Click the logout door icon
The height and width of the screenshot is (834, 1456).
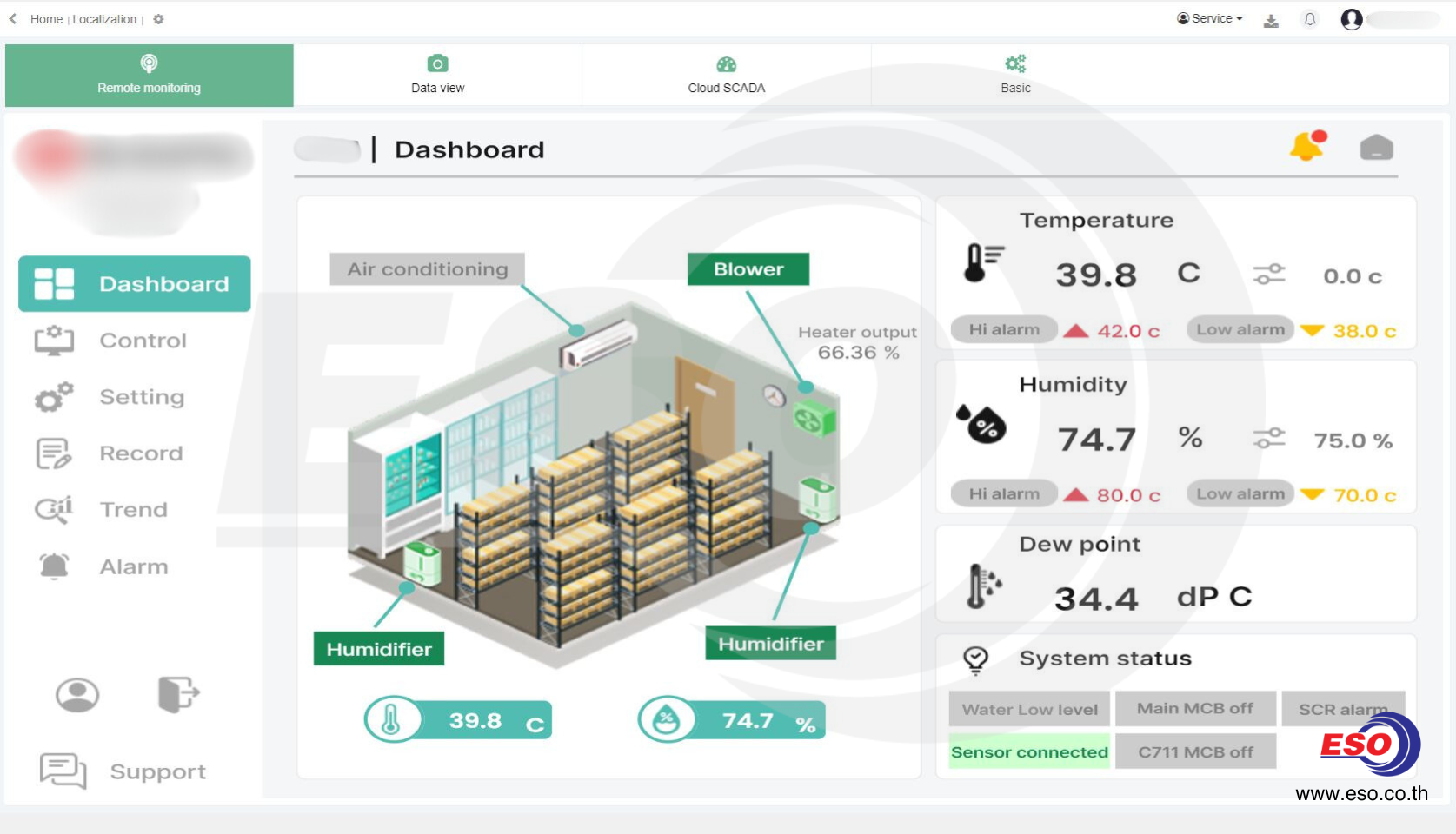tap(178, 694)
